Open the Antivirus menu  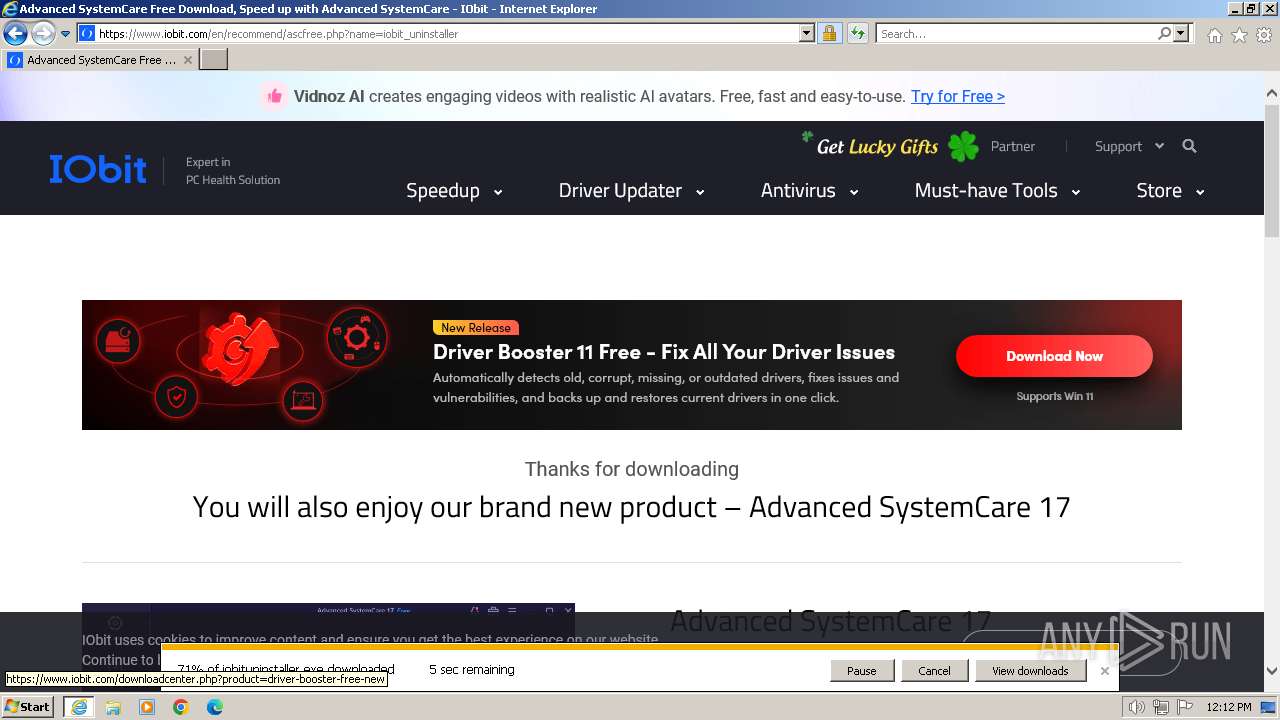point(809,190)
